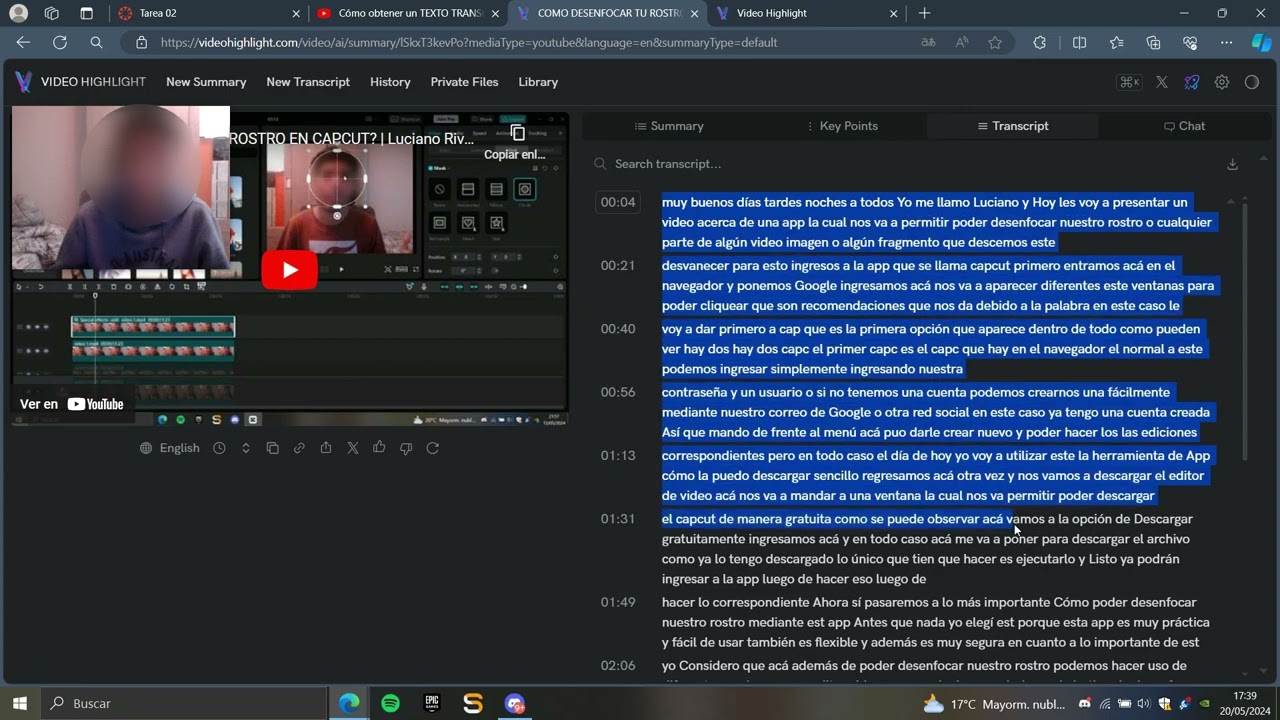Regenerate using the refresh icon below video
Image resolution: width=1280 pixels, height=720 pixels.
[433, 448]
